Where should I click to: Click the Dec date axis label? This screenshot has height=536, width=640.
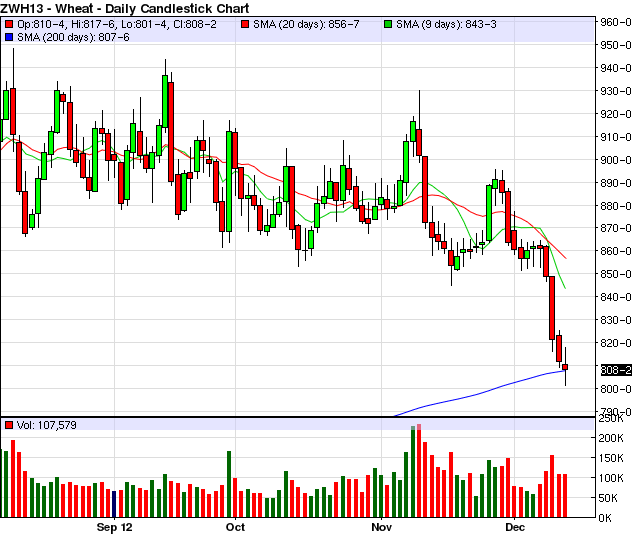coord(515,527)
